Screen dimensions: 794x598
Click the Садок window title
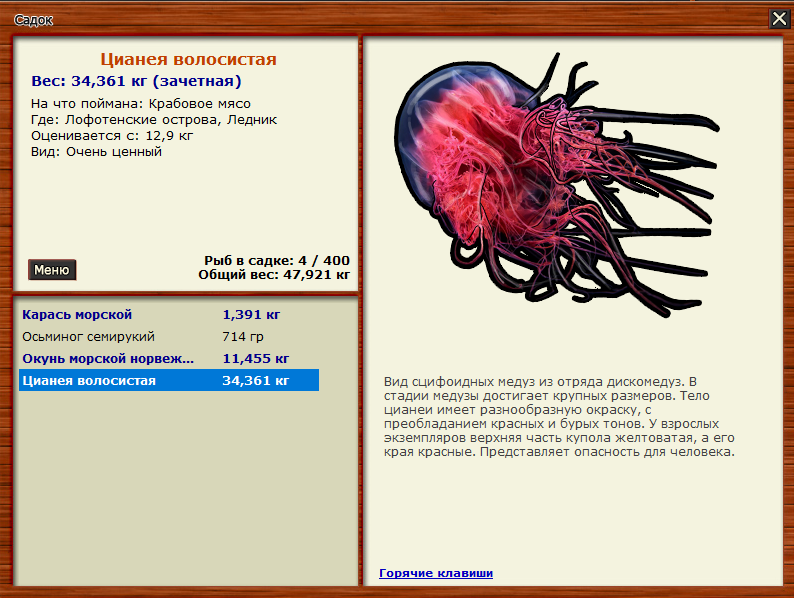33,20
